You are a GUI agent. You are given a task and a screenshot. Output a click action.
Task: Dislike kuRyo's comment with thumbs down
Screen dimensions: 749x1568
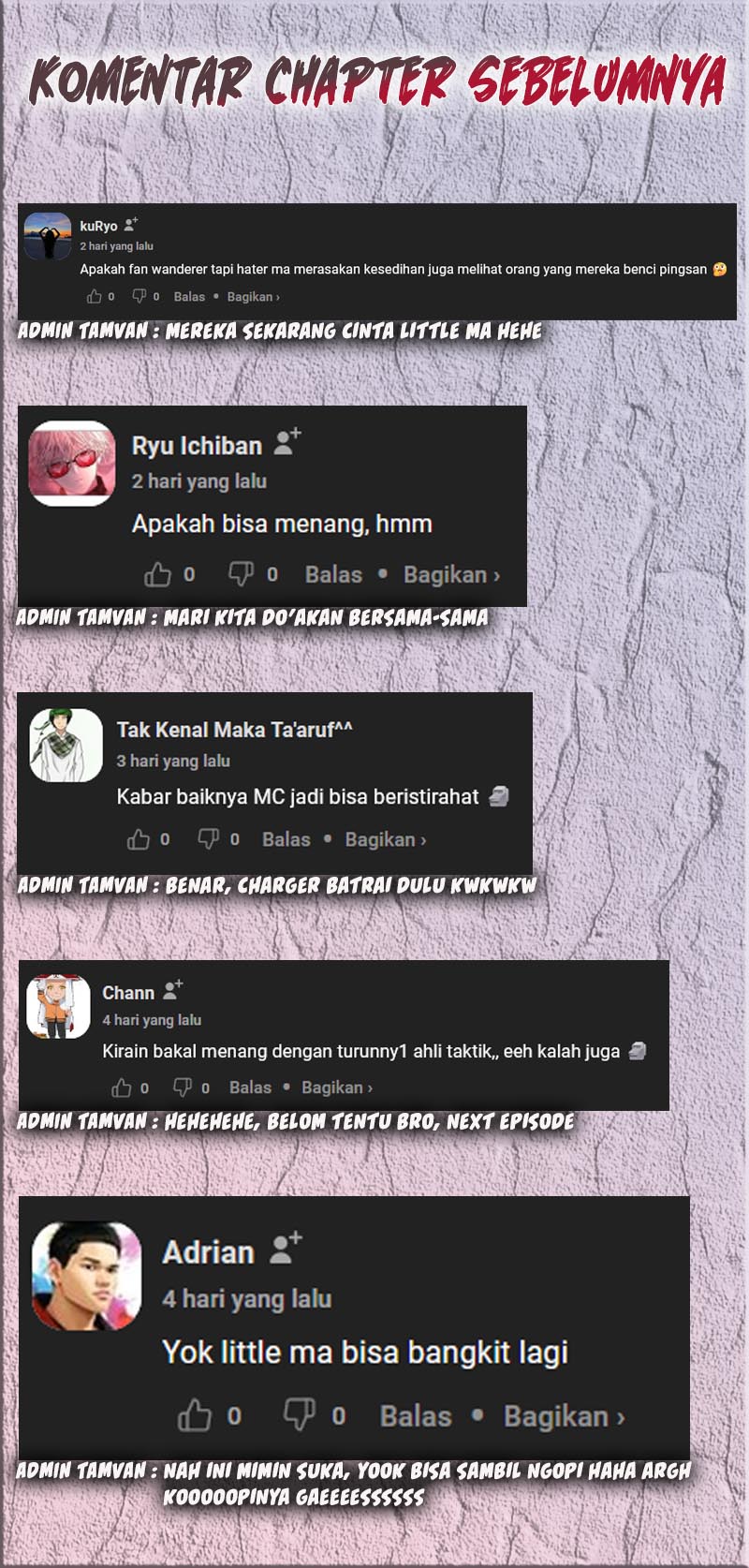pyautogui.click(x=139, y=296)
